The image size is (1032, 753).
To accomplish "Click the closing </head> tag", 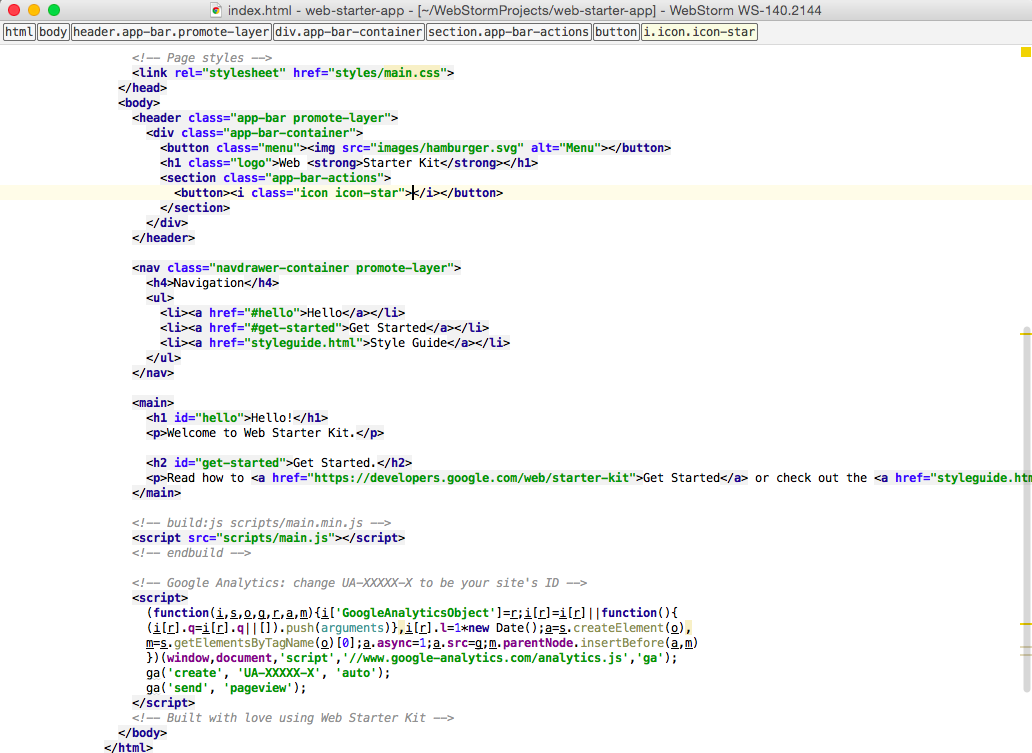I will click(143, 88).
